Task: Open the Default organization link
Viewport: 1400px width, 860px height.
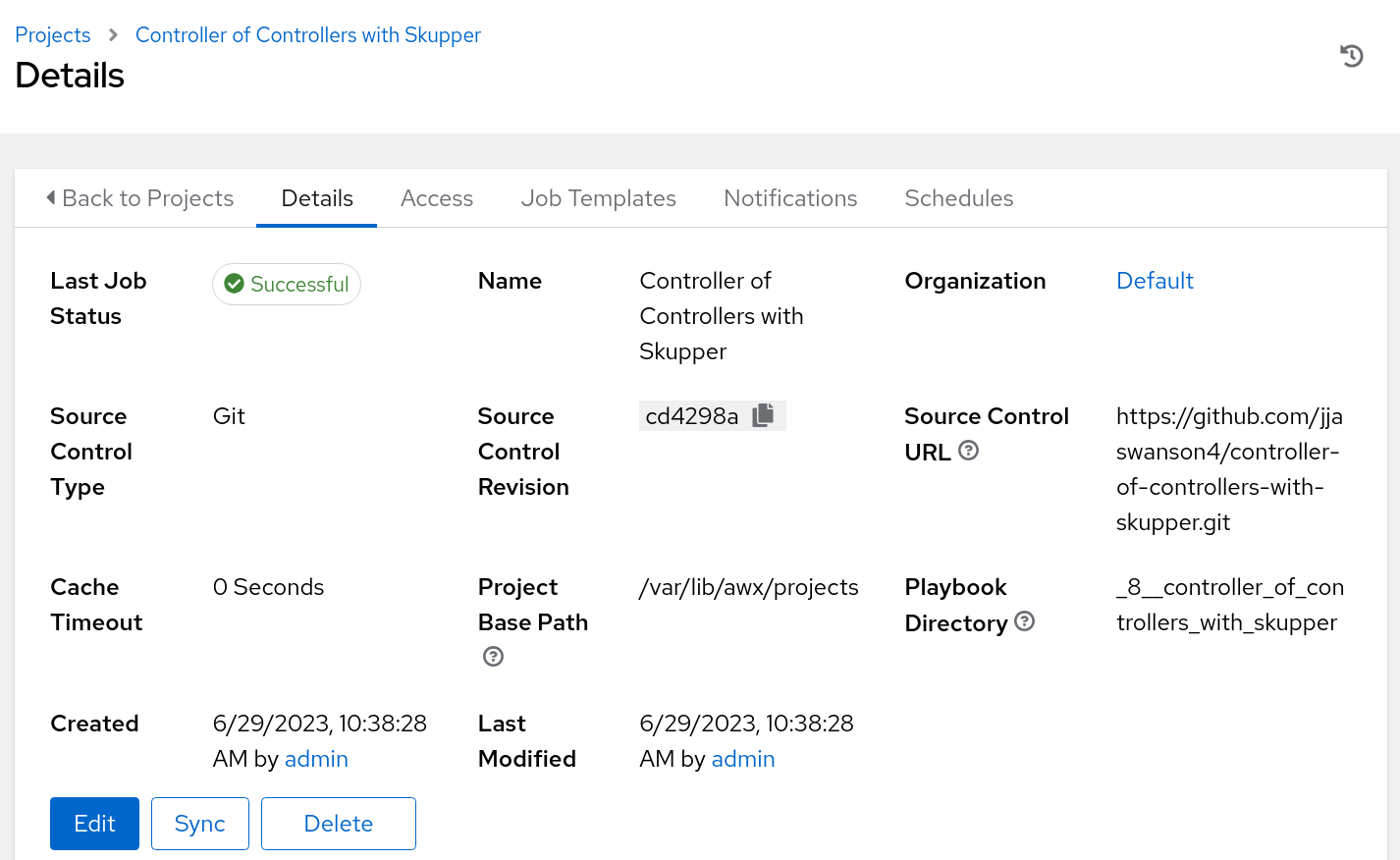Action: tap(1155, 281)
